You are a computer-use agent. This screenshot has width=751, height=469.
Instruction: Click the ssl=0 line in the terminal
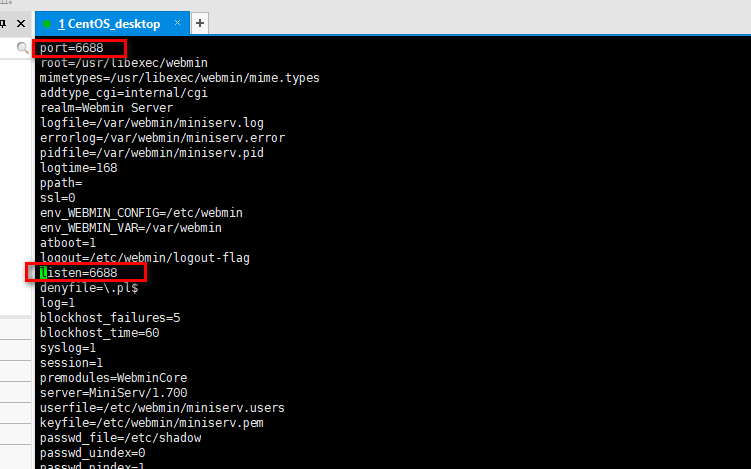click(x=57, y=197)
